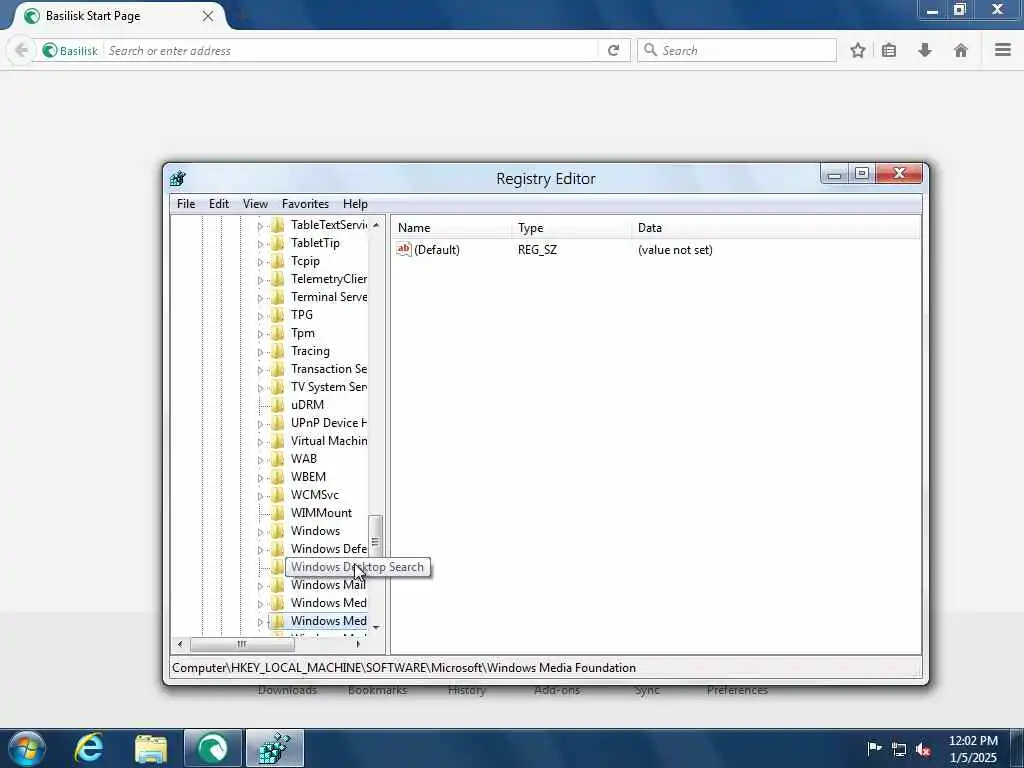Open the Favorites menu in Registry Editor
The height and width of the screenshot is (768, 1024).
305,204
